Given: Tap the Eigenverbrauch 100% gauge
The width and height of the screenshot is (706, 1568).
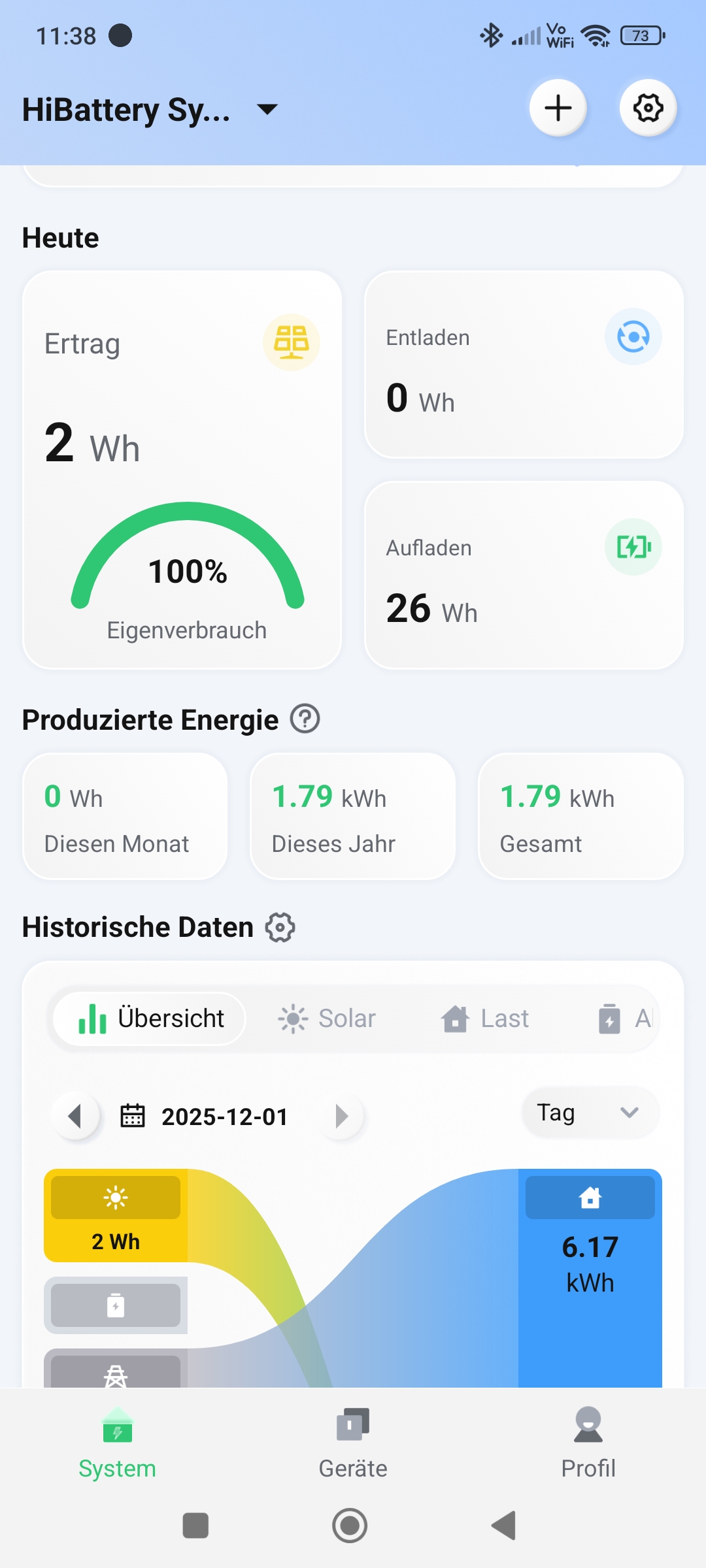Looking at the screenshot, I should point(188,568).
